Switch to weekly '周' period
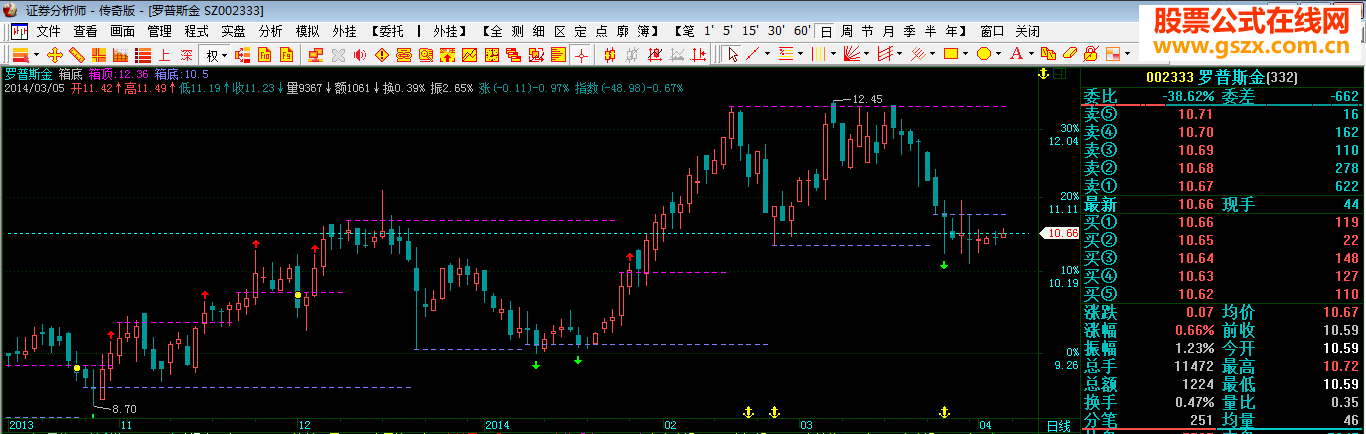1366x434 pixels. pos(847,31)
